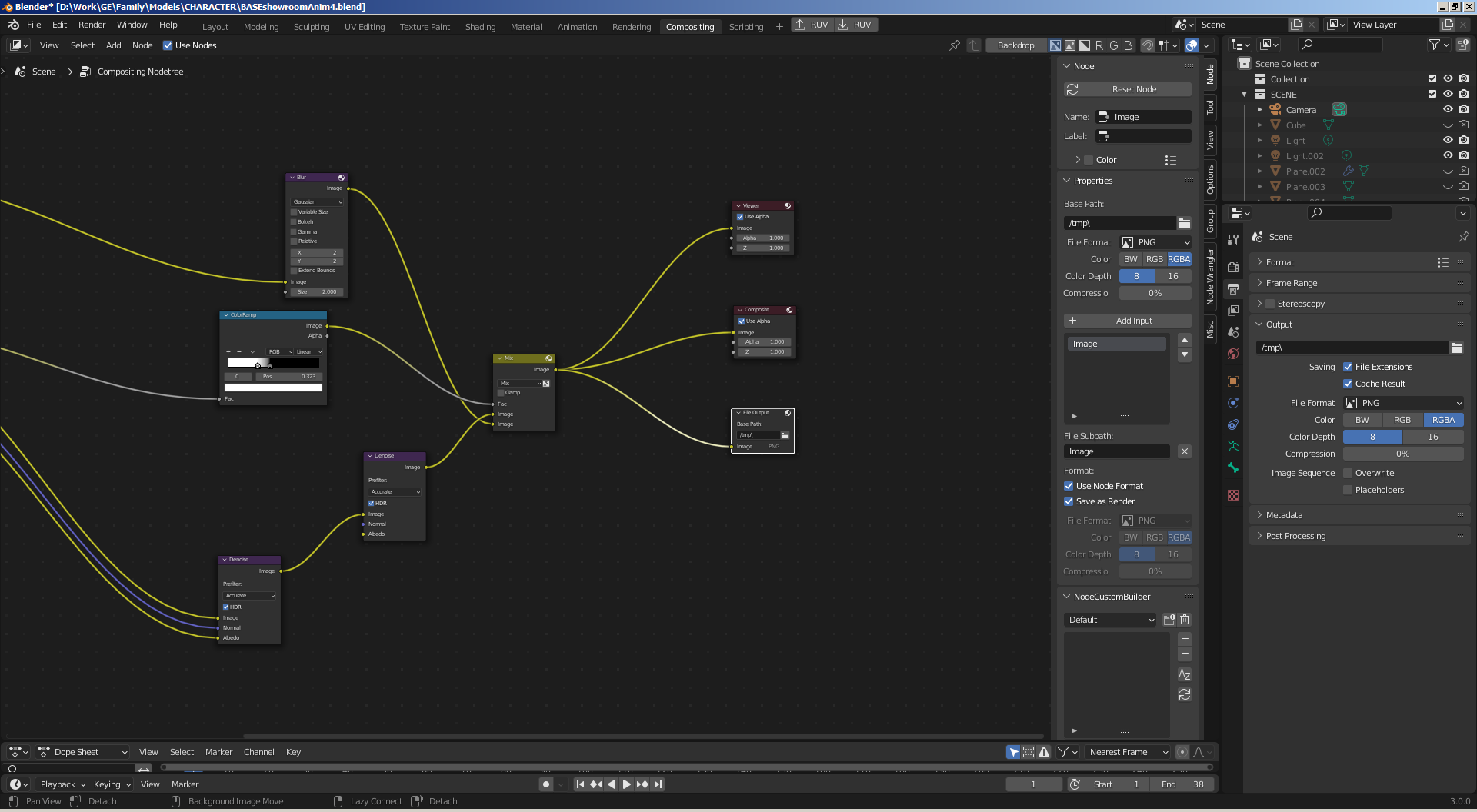
Task: Toggle viewport visibility of Light.002
Action: [1448, 155]
